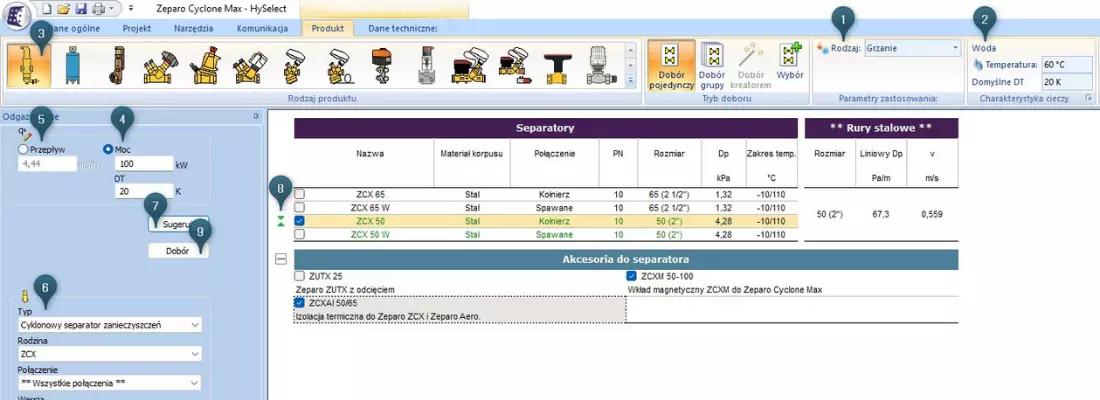
Task: Uncheck the ZCX 50 row checkbox
Action: point(300,221)
